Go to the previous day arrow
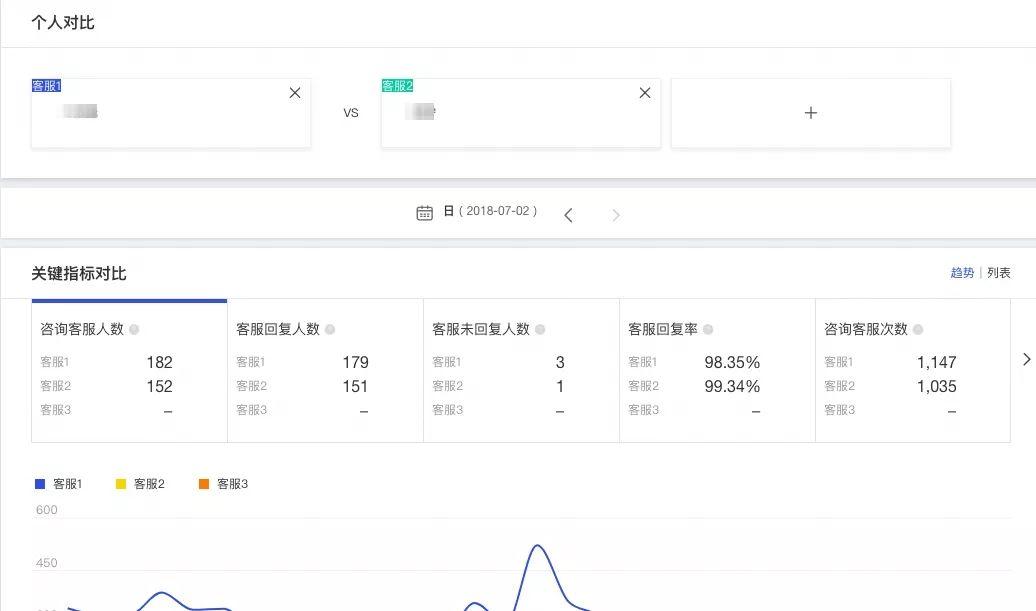Image resolution: width=1036 pixels, height=611 pixels. click(x=568, y=215)
